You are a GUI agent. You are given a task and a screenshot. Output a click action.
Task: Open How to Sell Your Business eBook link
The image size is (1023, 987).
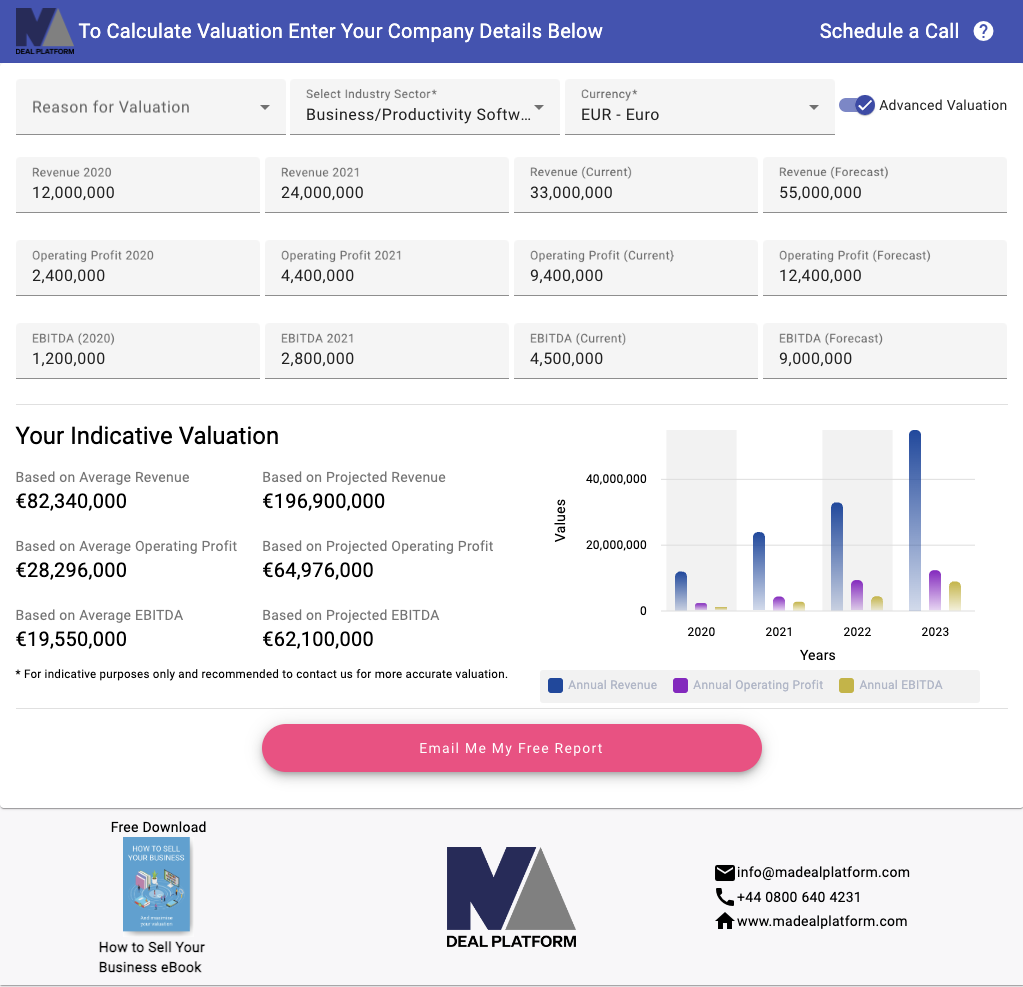[x=151, y=957]
